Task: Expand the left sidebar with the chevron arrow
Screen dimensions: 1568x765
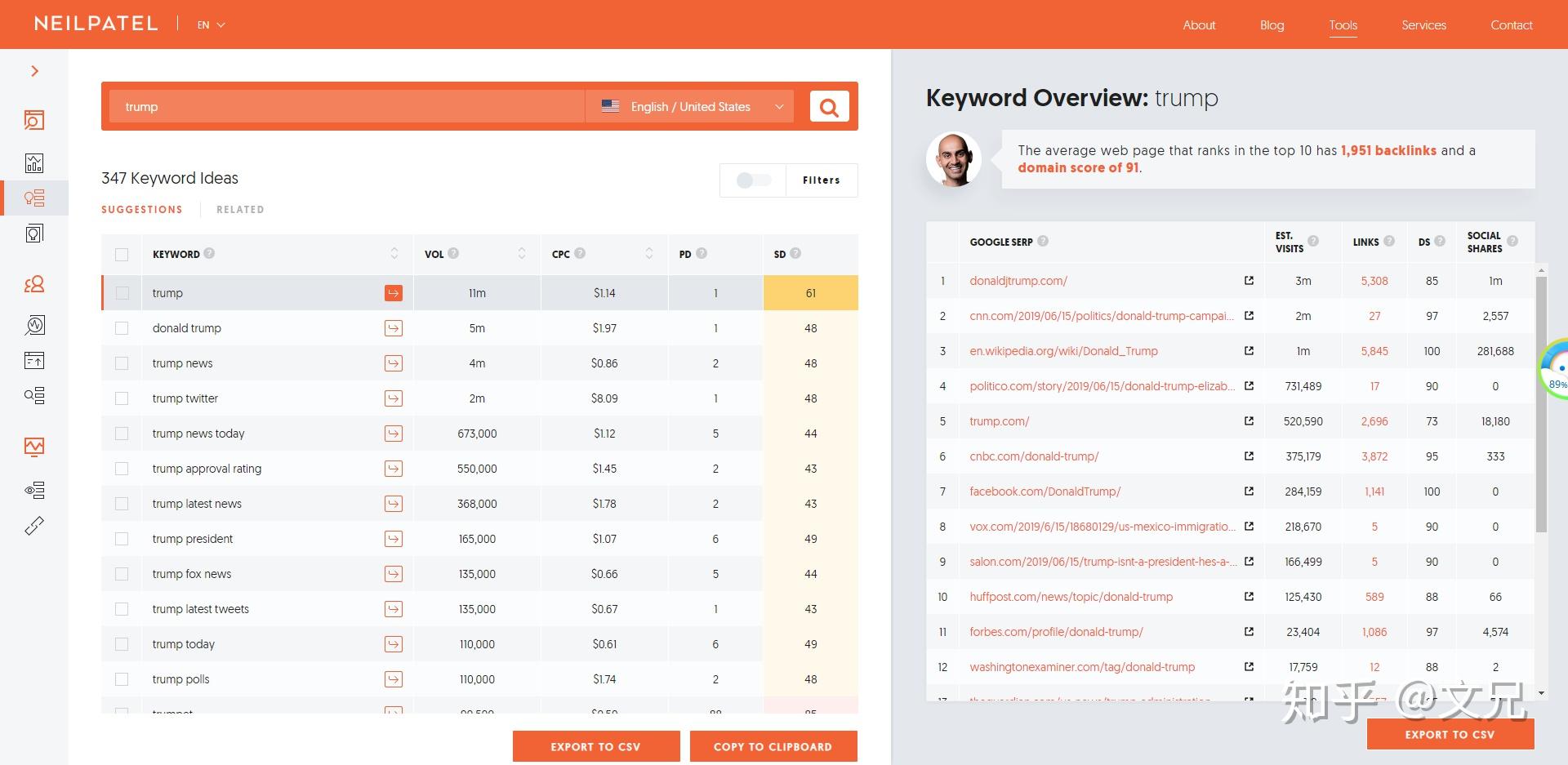Action: click(x=34, y=71)
